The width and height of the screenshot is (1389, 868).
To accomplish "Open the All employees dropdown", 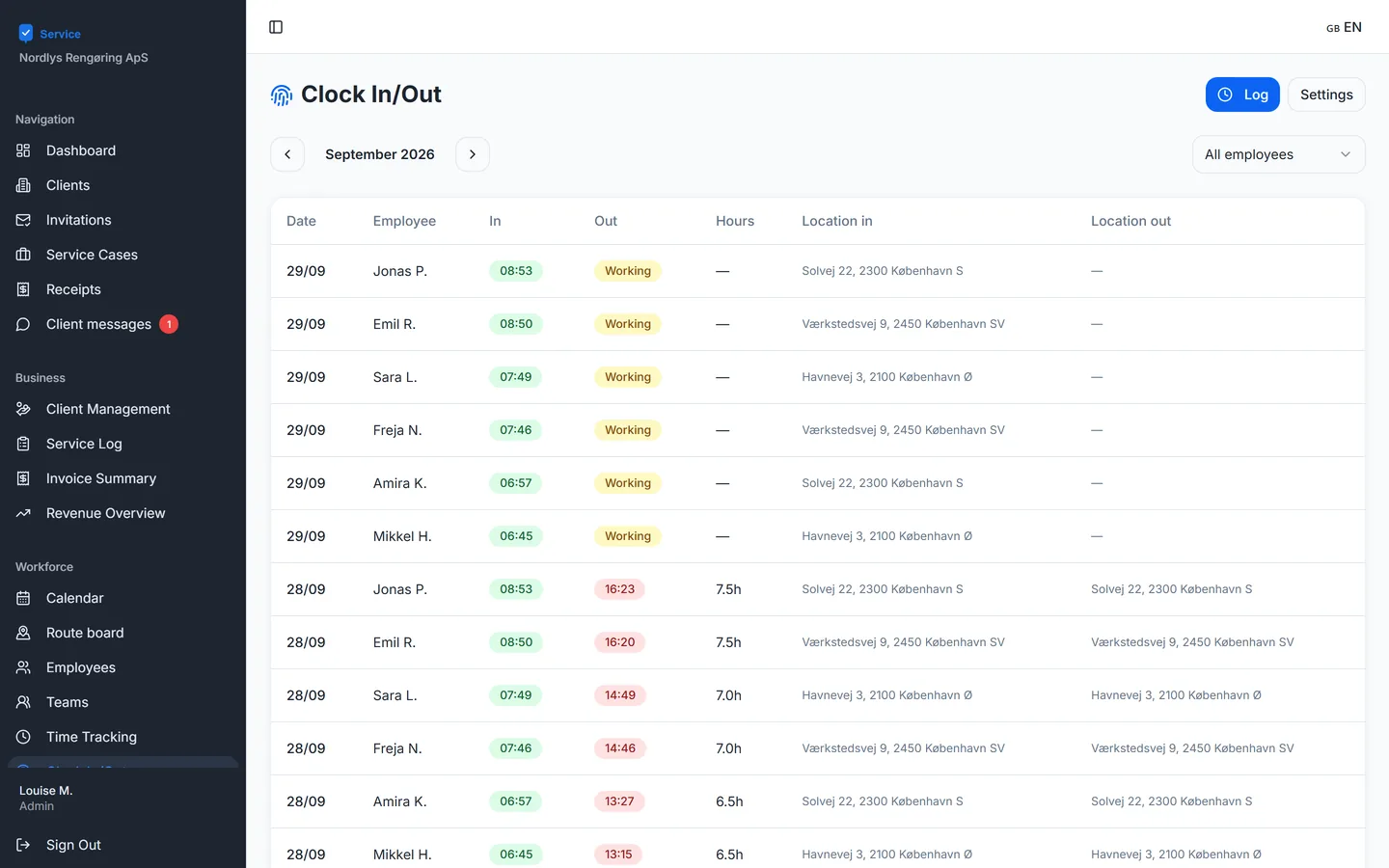I will pos(1278,154).
